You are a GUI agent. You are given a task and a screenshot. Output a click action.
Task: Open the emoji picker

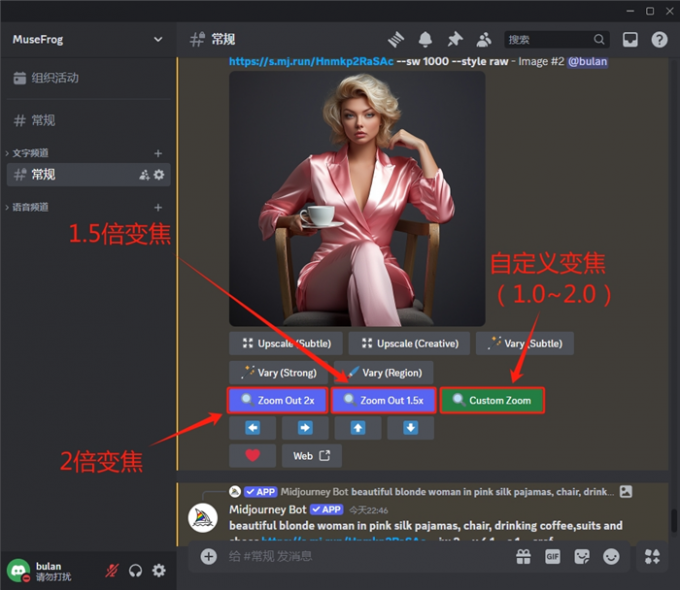coord(611,556)
